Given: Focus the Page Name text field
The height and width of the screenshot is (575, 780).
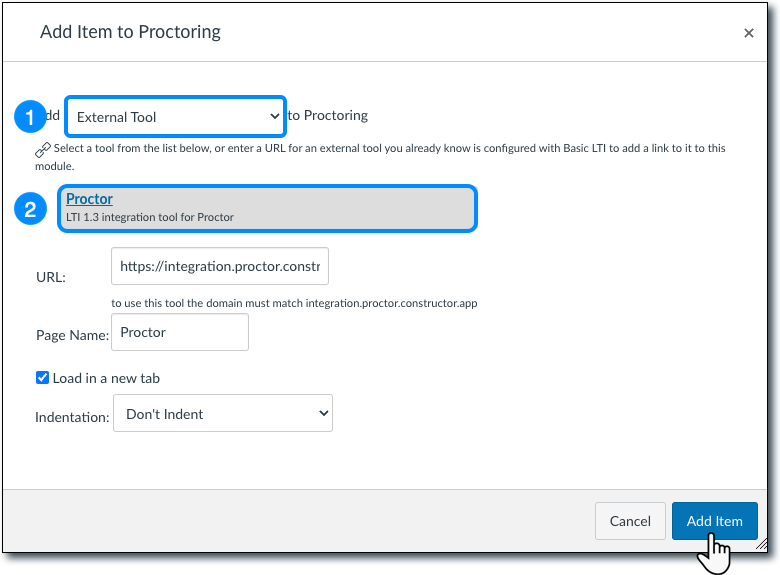Looking at the screenshot, I should (x=180, y=332).
